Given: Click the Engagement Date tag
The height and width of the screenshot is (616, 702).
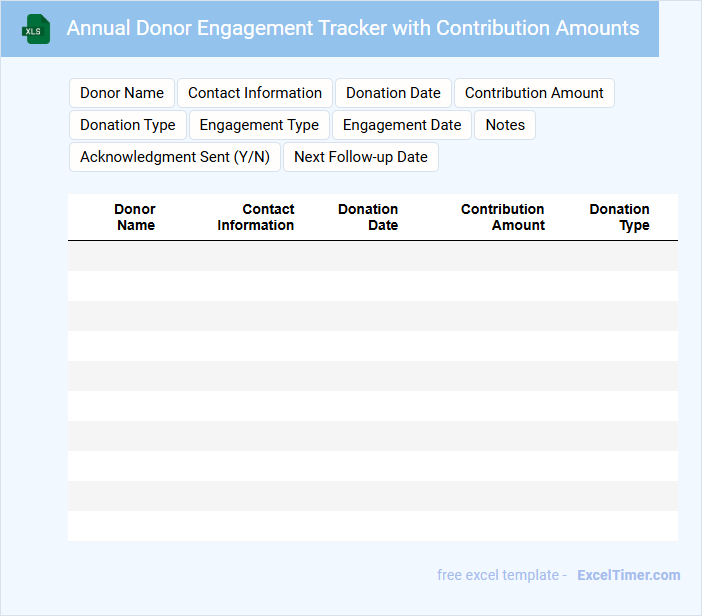Looking at the screenshot, I should click(x=402, y=125).
